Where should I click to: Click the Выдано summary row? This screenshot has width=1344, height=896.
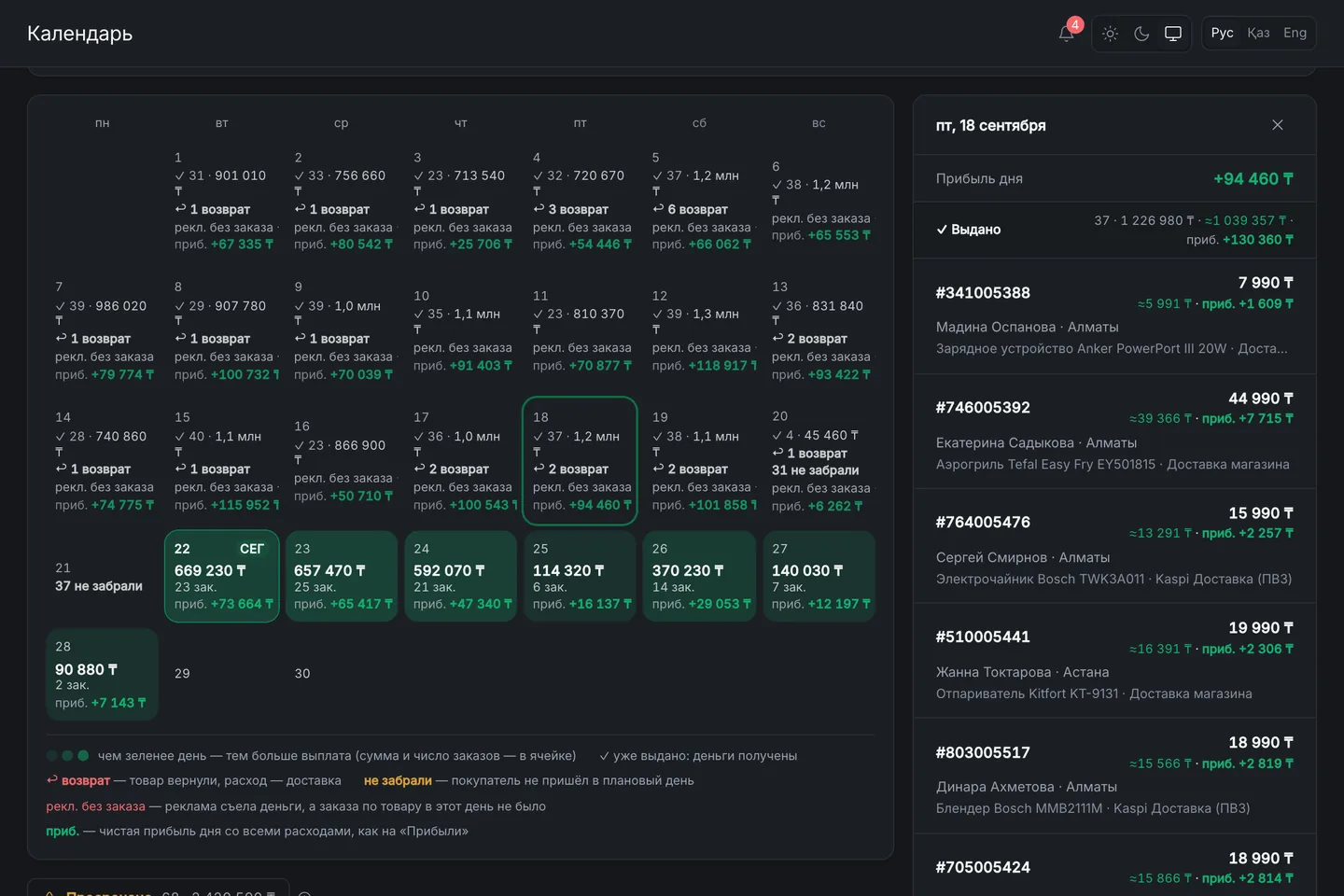(x=1114, y=230)
